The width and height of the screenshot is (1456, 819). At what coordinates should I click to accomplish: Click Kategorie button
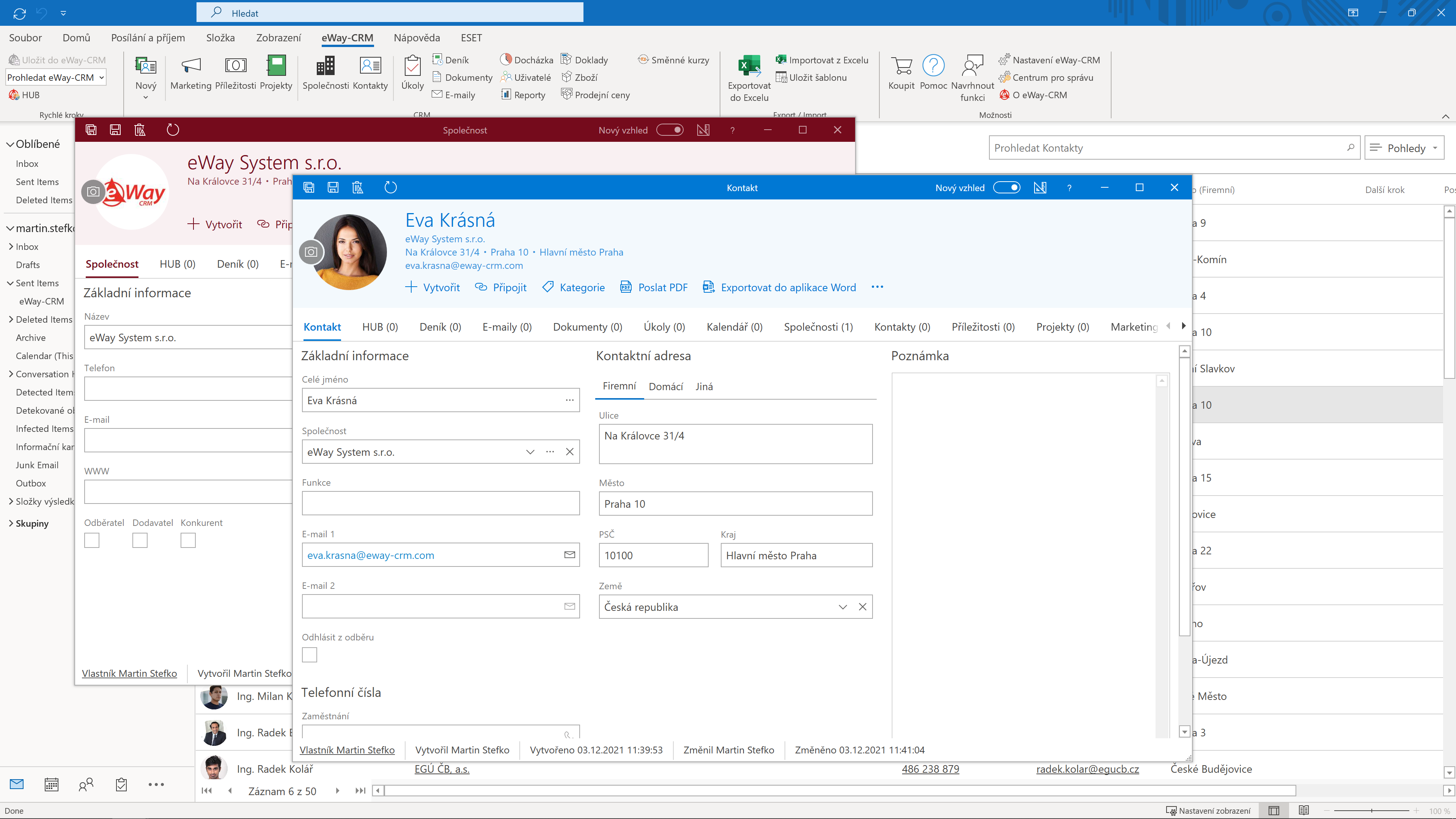click(x=573, y=287)
